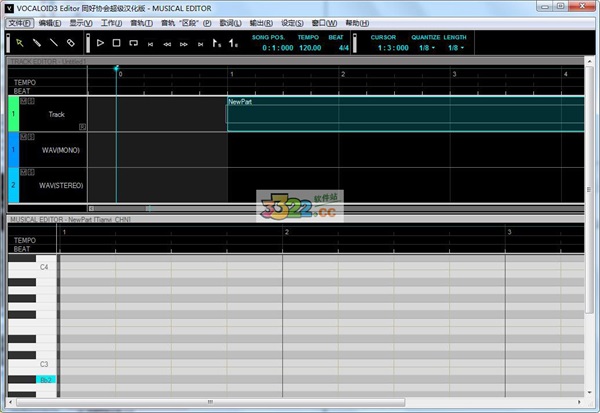Click the scroll-down arrow at bottom right

589,392
